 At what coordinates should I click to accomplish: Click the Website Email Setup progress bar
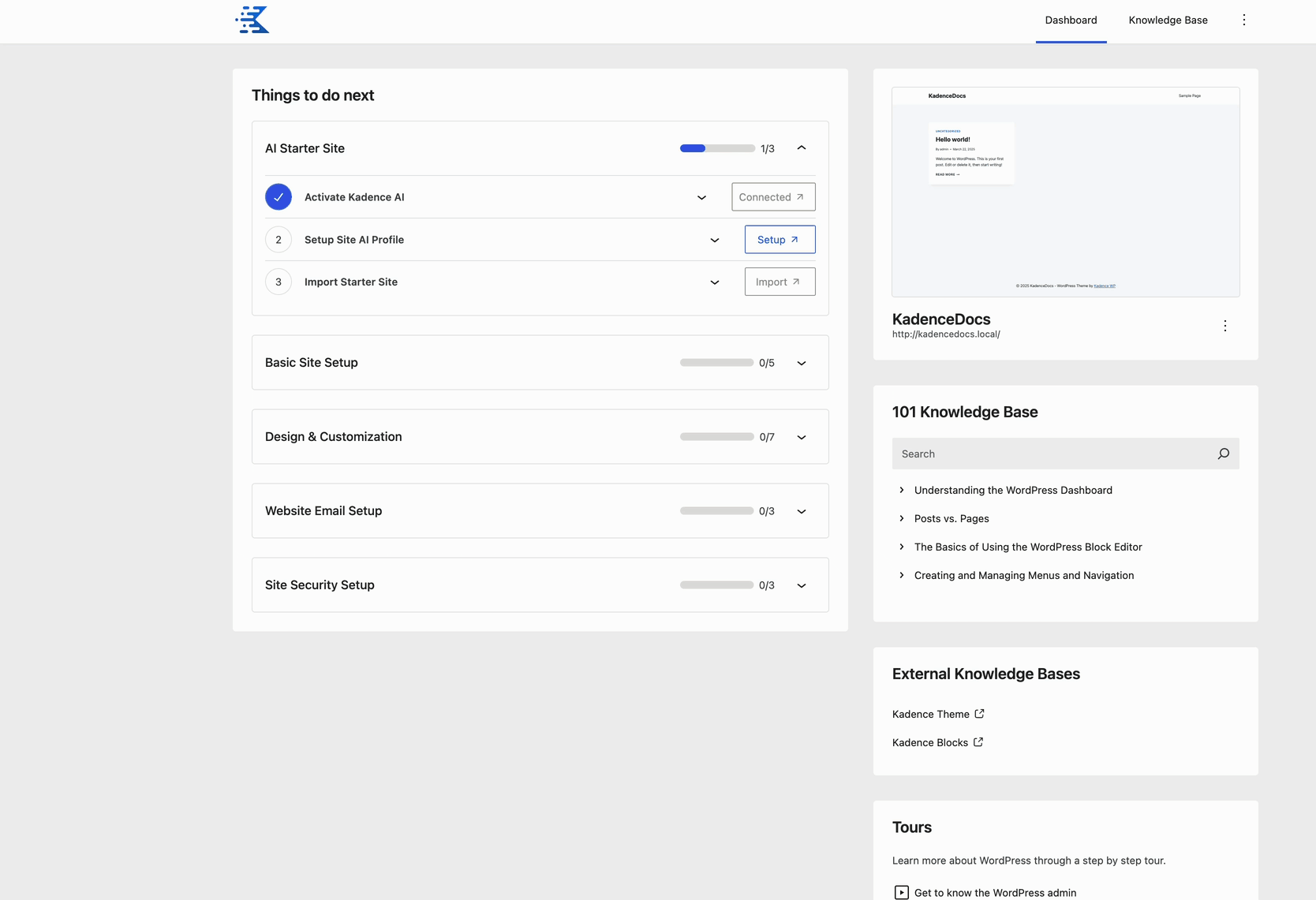pyautogui.click(x=717, y=511)
